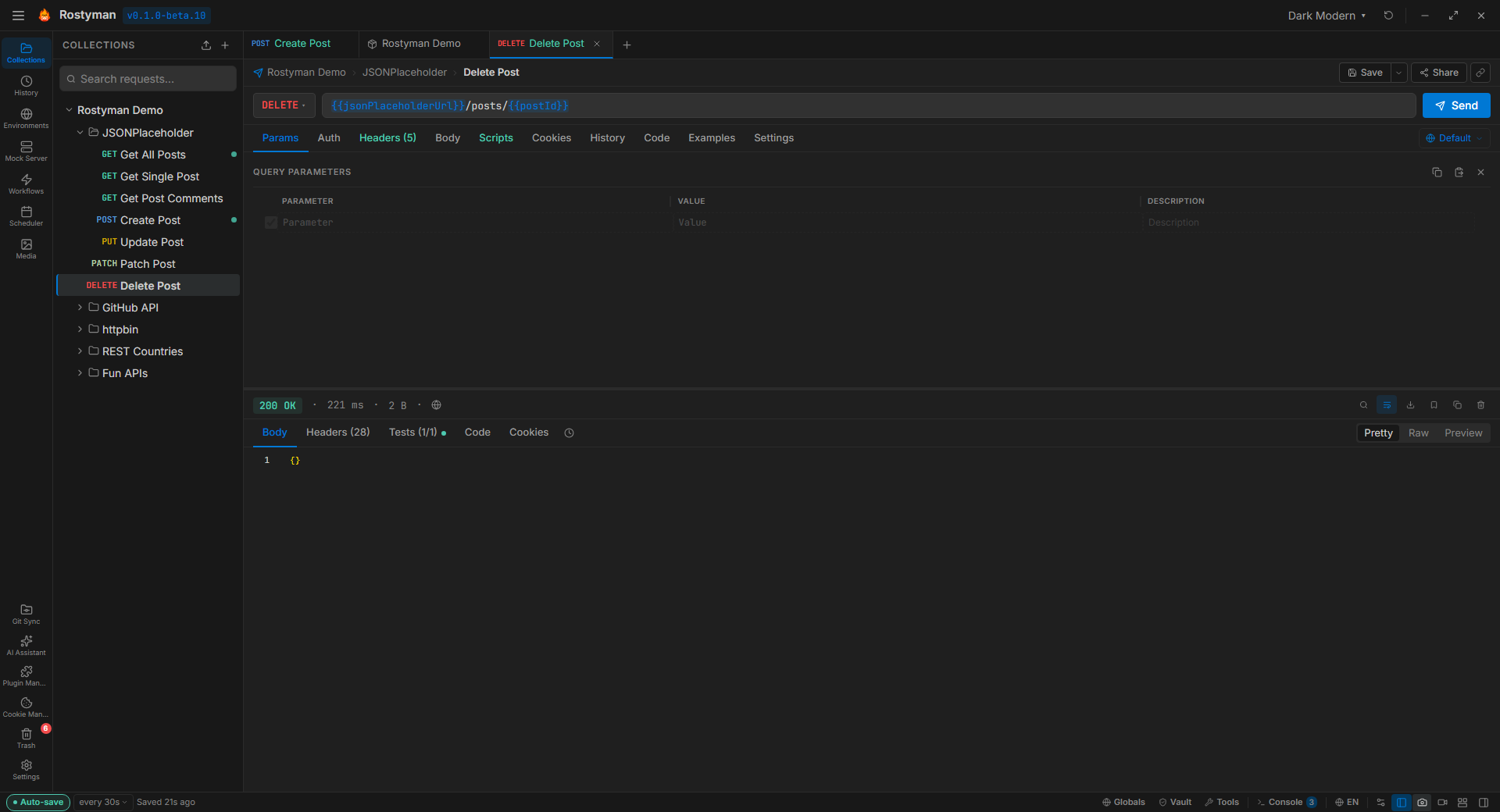
Task: Open Git Sync in sidebar
Action: pyautogui.click(x=26, y=614)
